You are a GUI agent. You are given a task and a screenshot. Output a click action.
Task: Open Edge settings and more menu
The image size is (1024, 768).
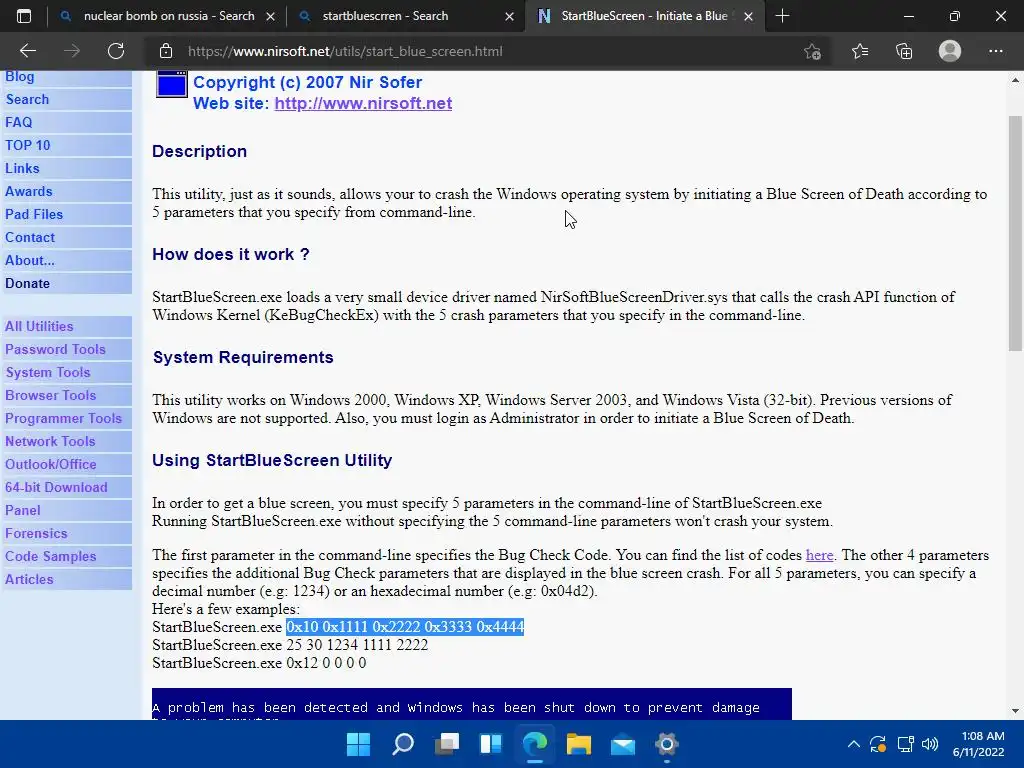tap(995, 51)
